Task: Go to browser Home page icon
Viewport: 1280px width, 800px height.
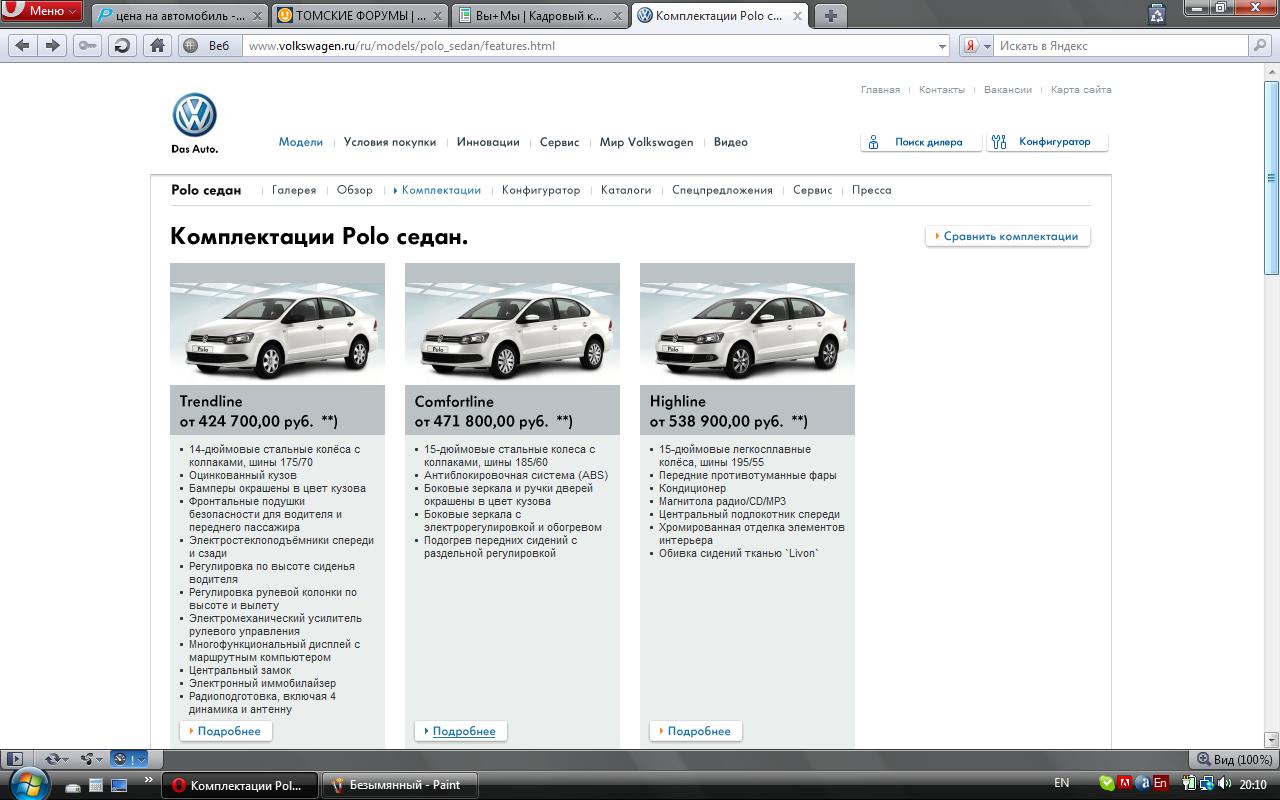Action: [x=157, y=45]
